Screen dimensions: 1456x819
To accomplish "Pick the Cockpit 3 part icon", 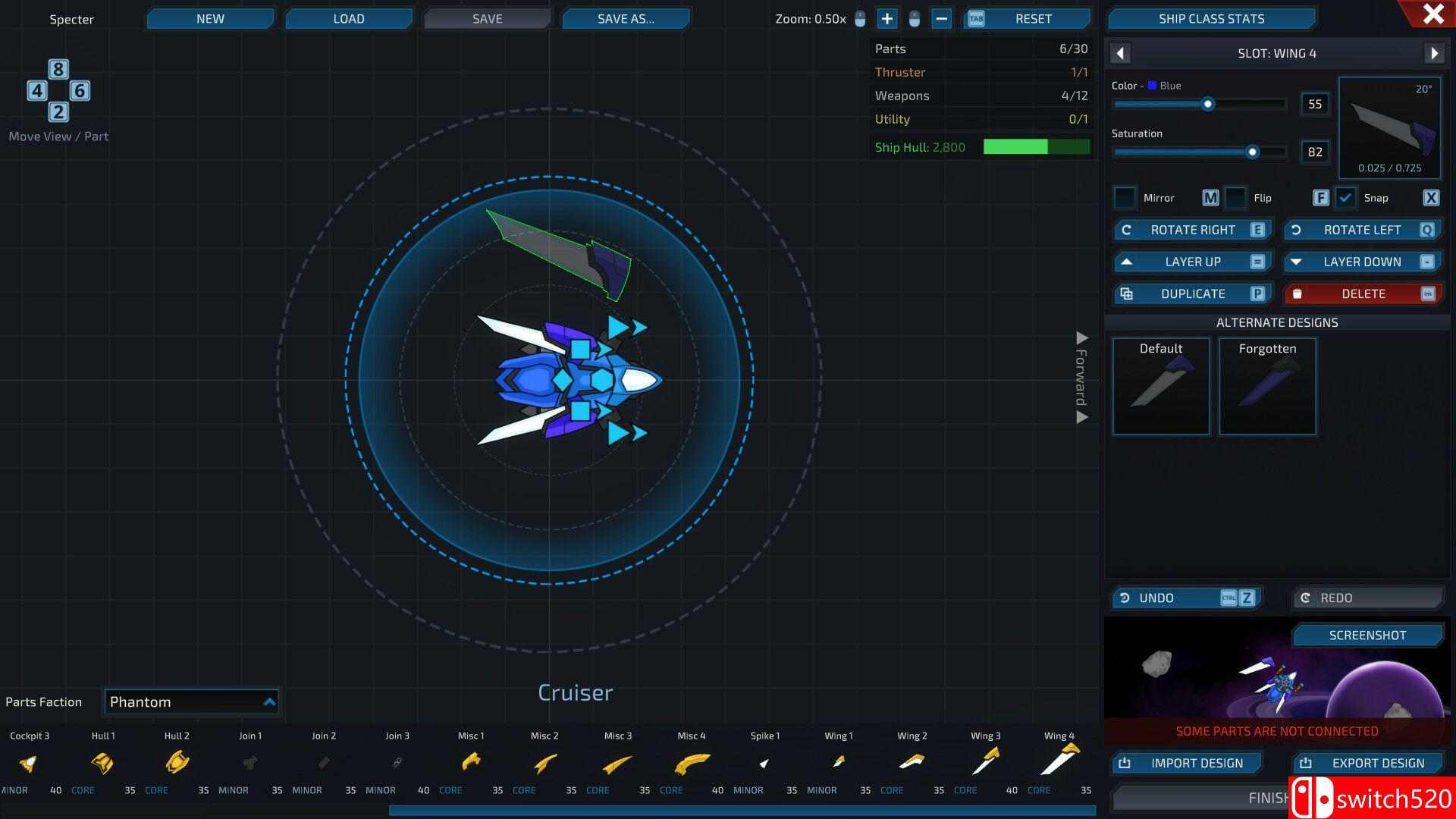I will point(28,763).
